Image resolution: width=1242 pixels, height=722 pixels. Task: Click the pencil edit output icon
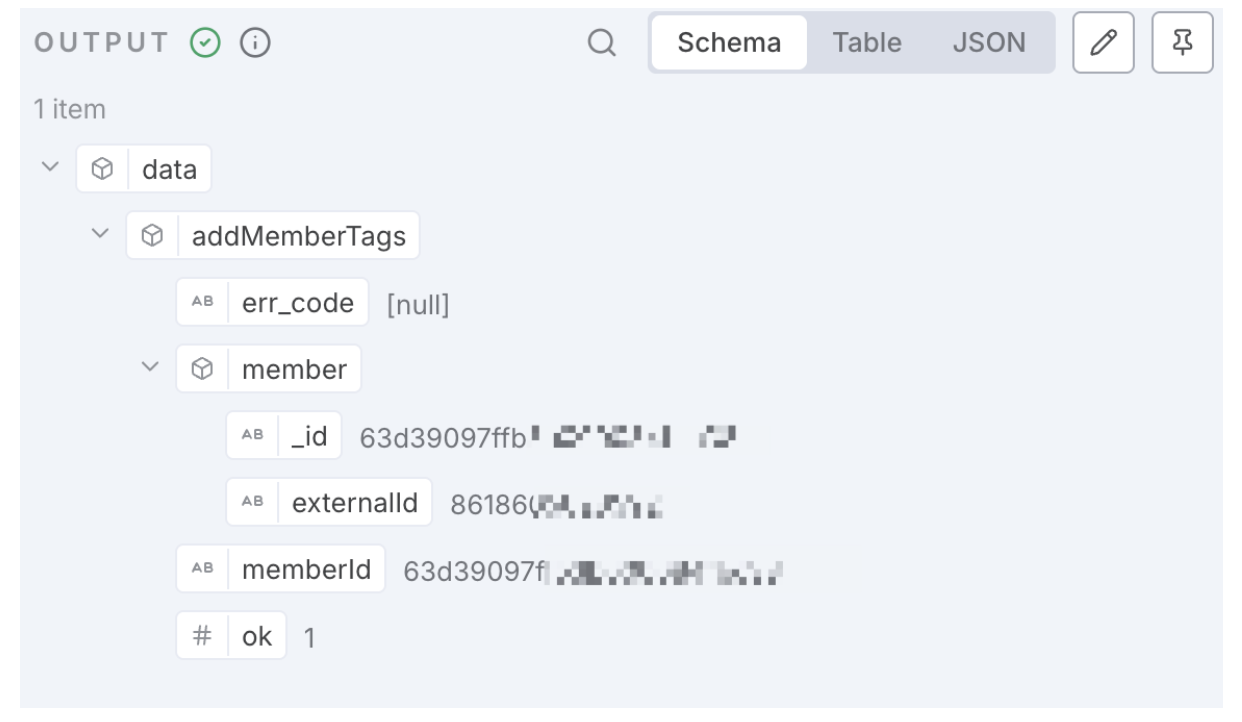[1104, 43]
